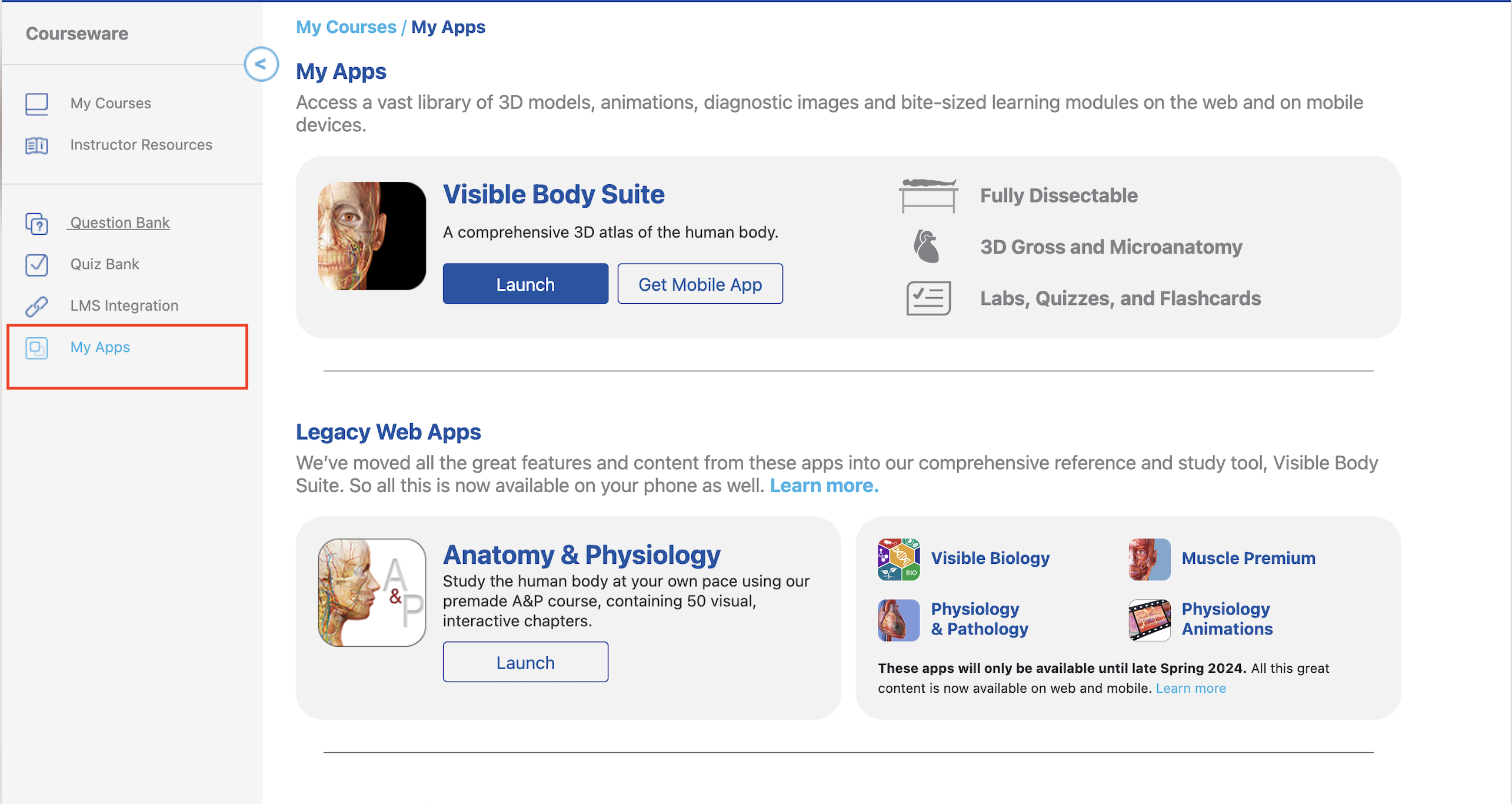The image size is (1512, 804).
Task: Click the Quiz Bank checkmark icon
Action: pos(36,265)
